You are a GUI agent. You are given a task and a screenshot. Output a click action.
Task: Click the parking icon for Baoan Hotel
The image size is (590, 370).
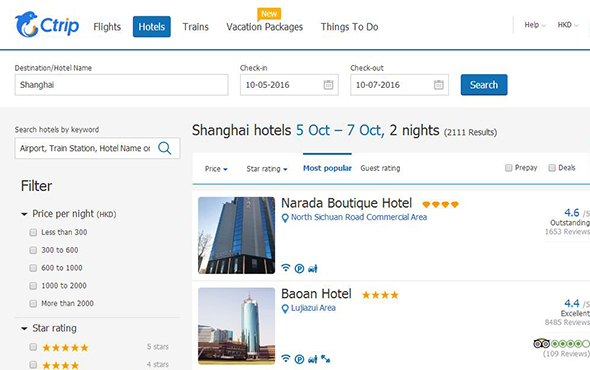point(299,359)
